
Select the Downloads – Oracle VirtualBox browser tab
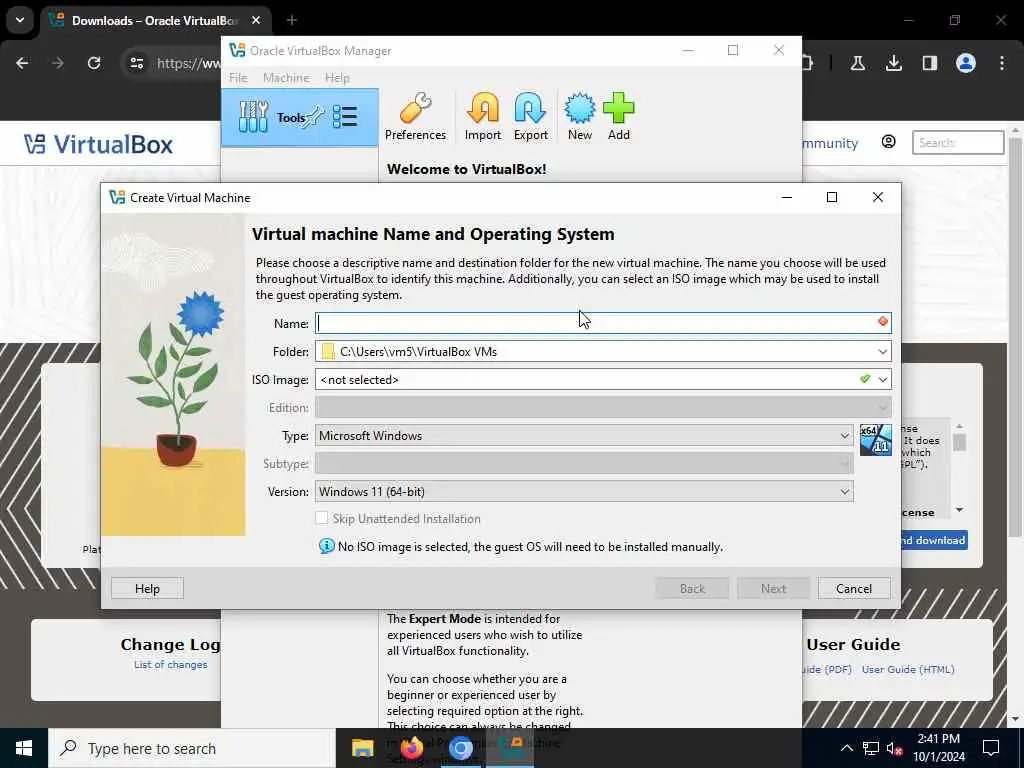coord(157,21)
